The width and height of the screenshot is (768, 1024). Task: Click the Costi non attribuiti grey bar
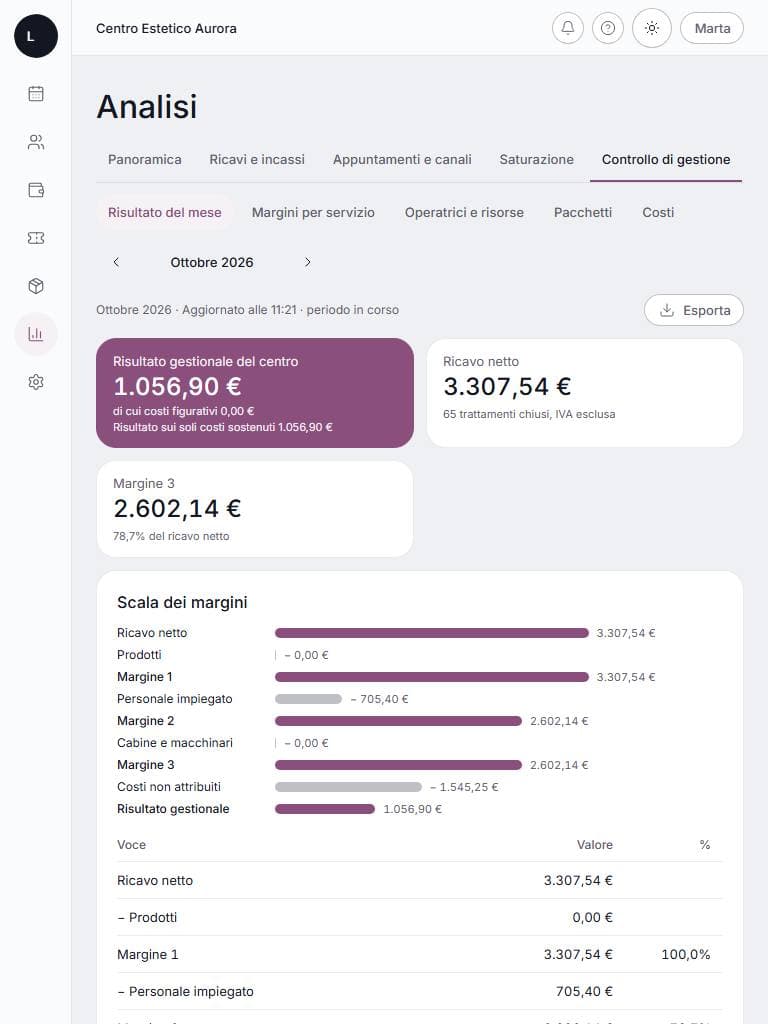tap(348, 787)
